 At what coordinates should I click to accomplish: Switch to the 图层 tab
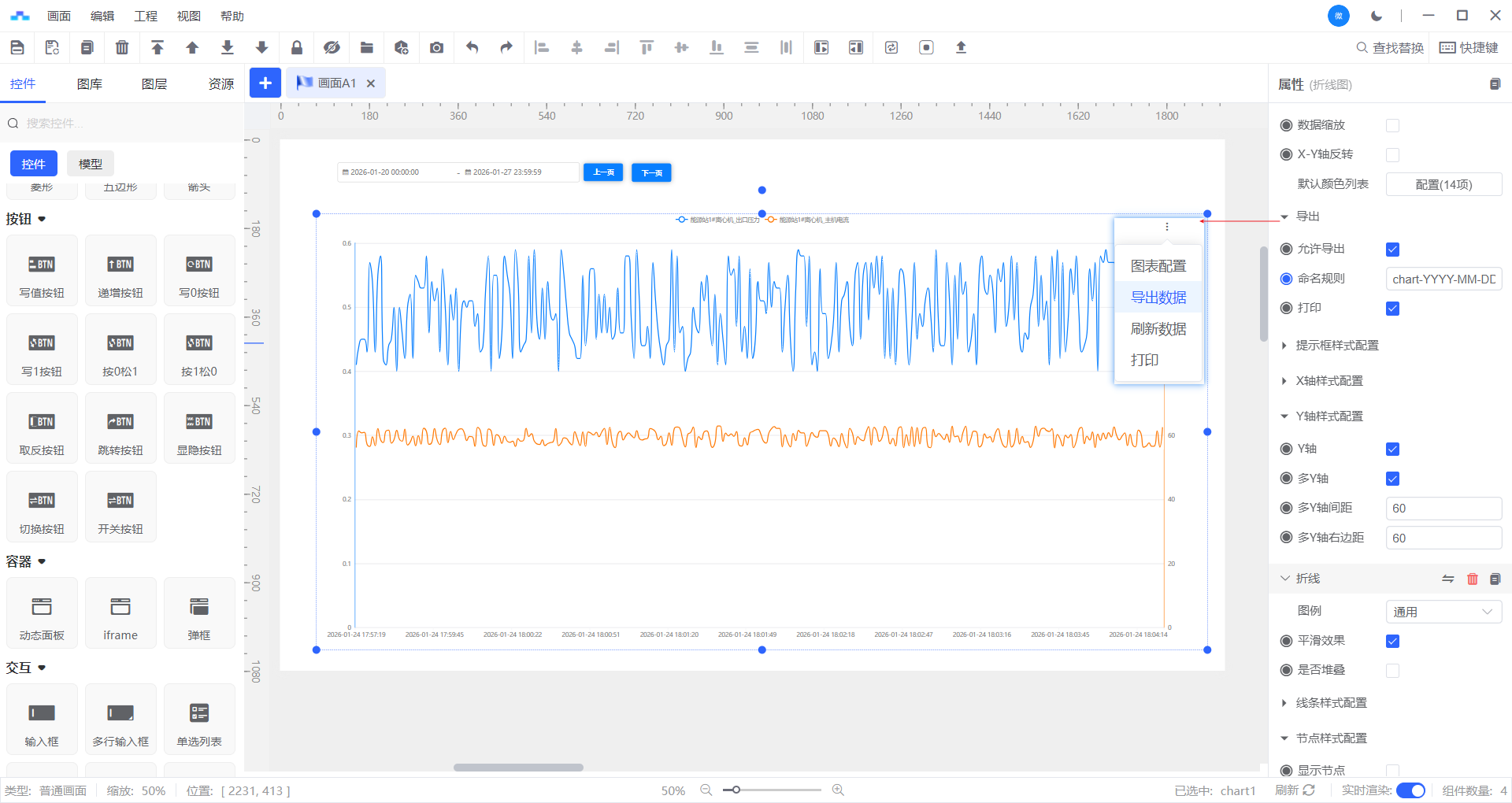[154, 84]
